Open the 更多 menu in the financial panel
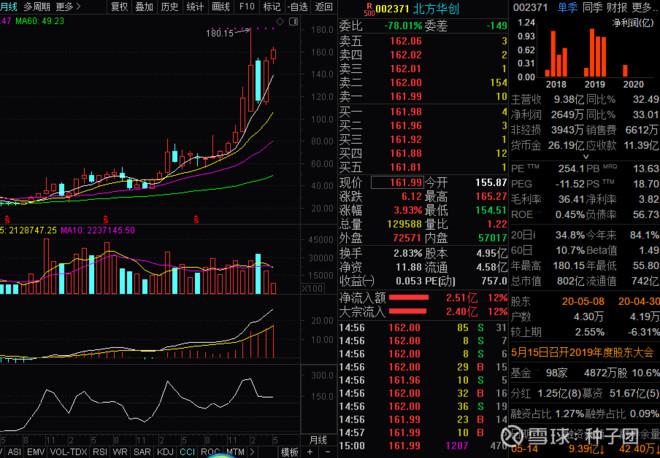This screenshot has height=458, width=660. coord(643,7)
